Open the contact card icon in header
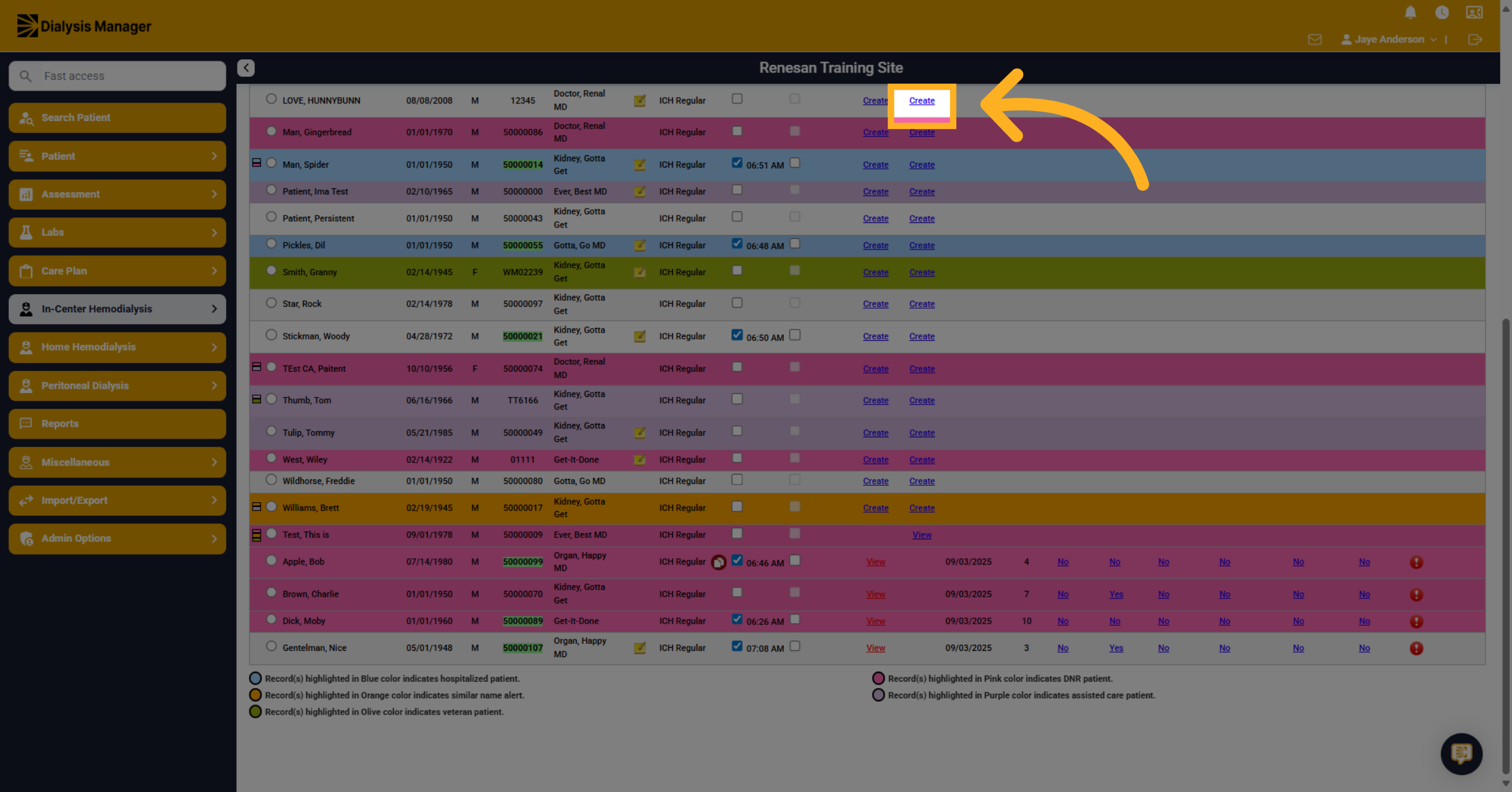Viewport: 1512px width, 792px height. tap(1474, 13)
